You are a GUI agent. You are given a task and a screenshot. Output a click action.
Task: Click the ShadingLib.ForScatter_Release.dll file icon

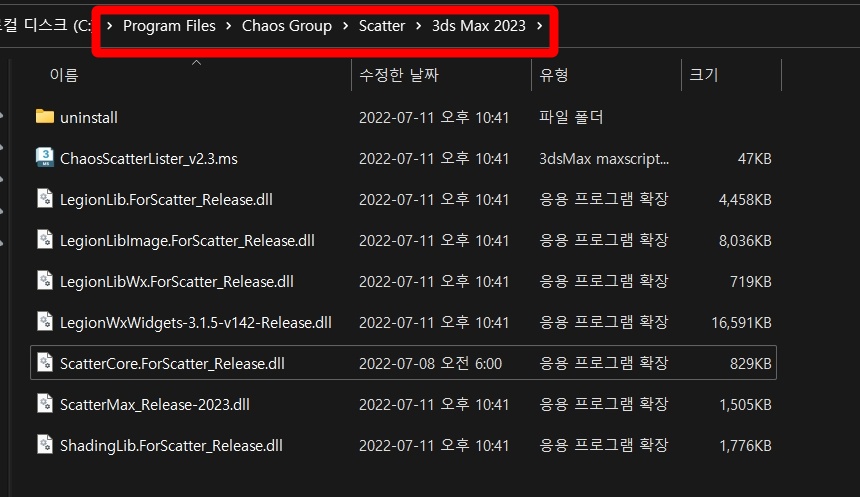(x=45, y=444)
